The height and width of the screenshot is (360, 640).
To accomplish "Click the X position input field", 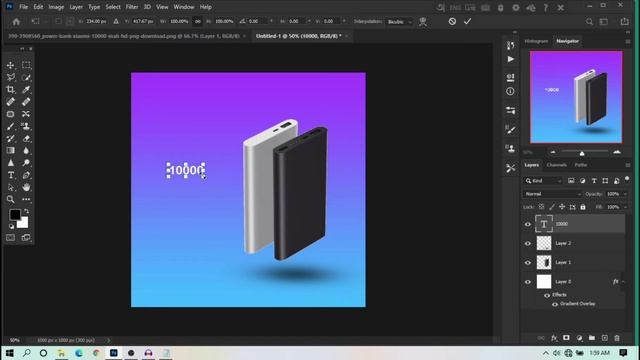I will 96,21.
